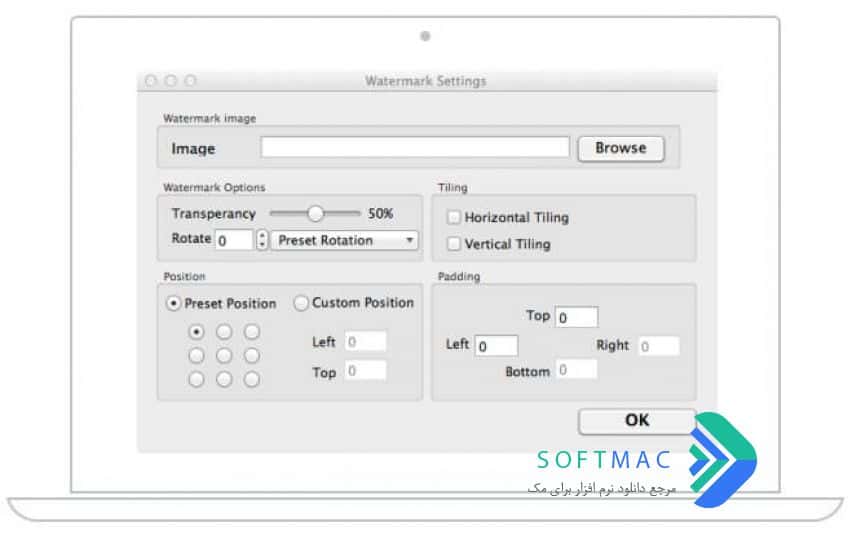
Task: Click the Padding Left input field
Action: click(497, 346)
